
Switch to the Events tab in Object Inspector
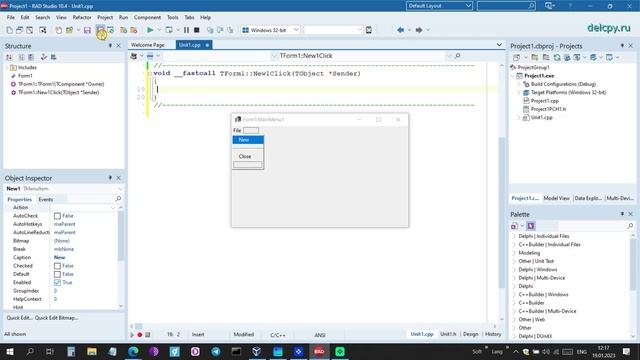(x=46, y=200)
